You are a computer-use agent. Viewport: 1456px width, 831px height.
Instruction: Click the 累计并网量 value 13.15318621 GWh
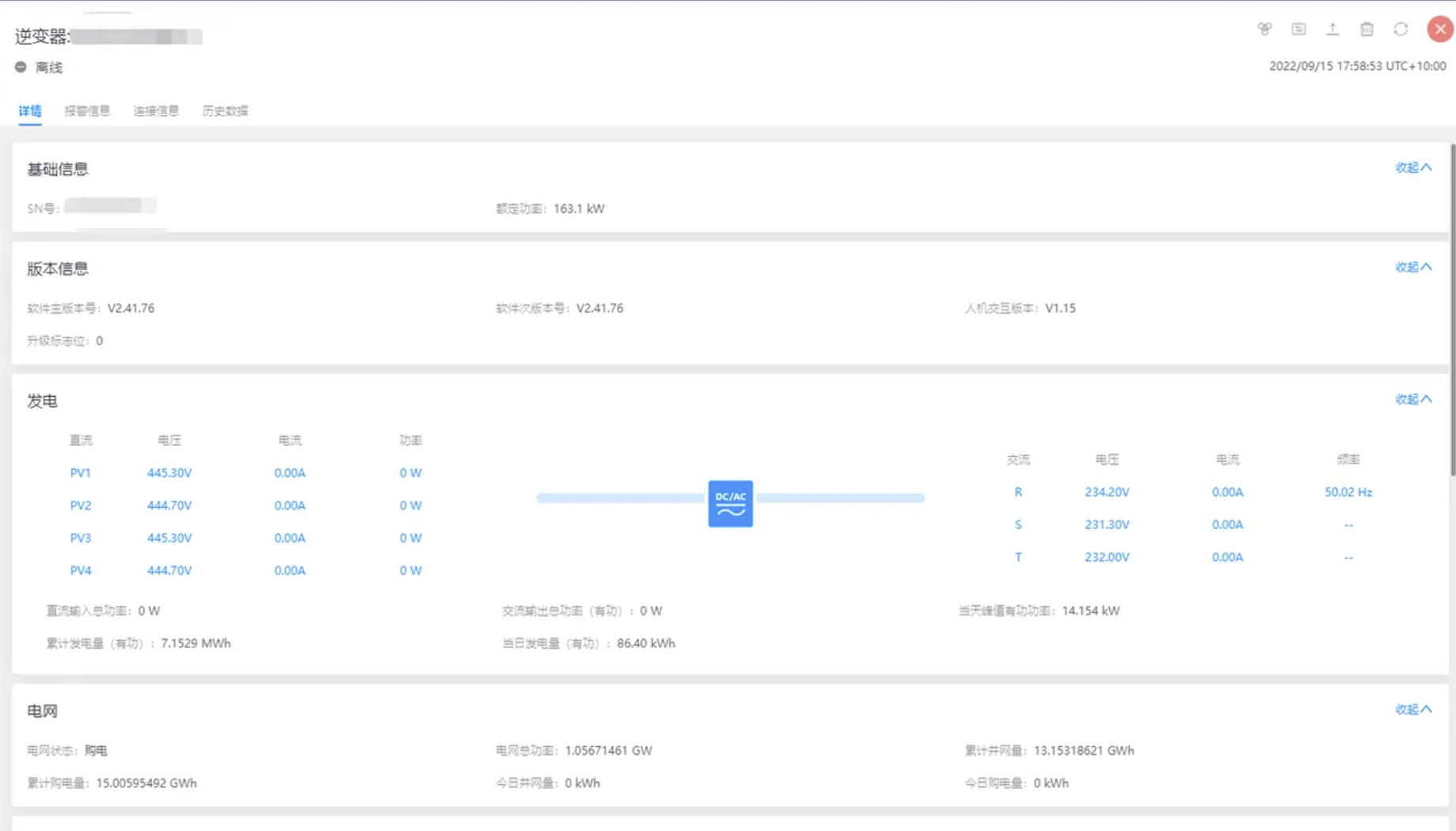click(x=1084, y=750)
